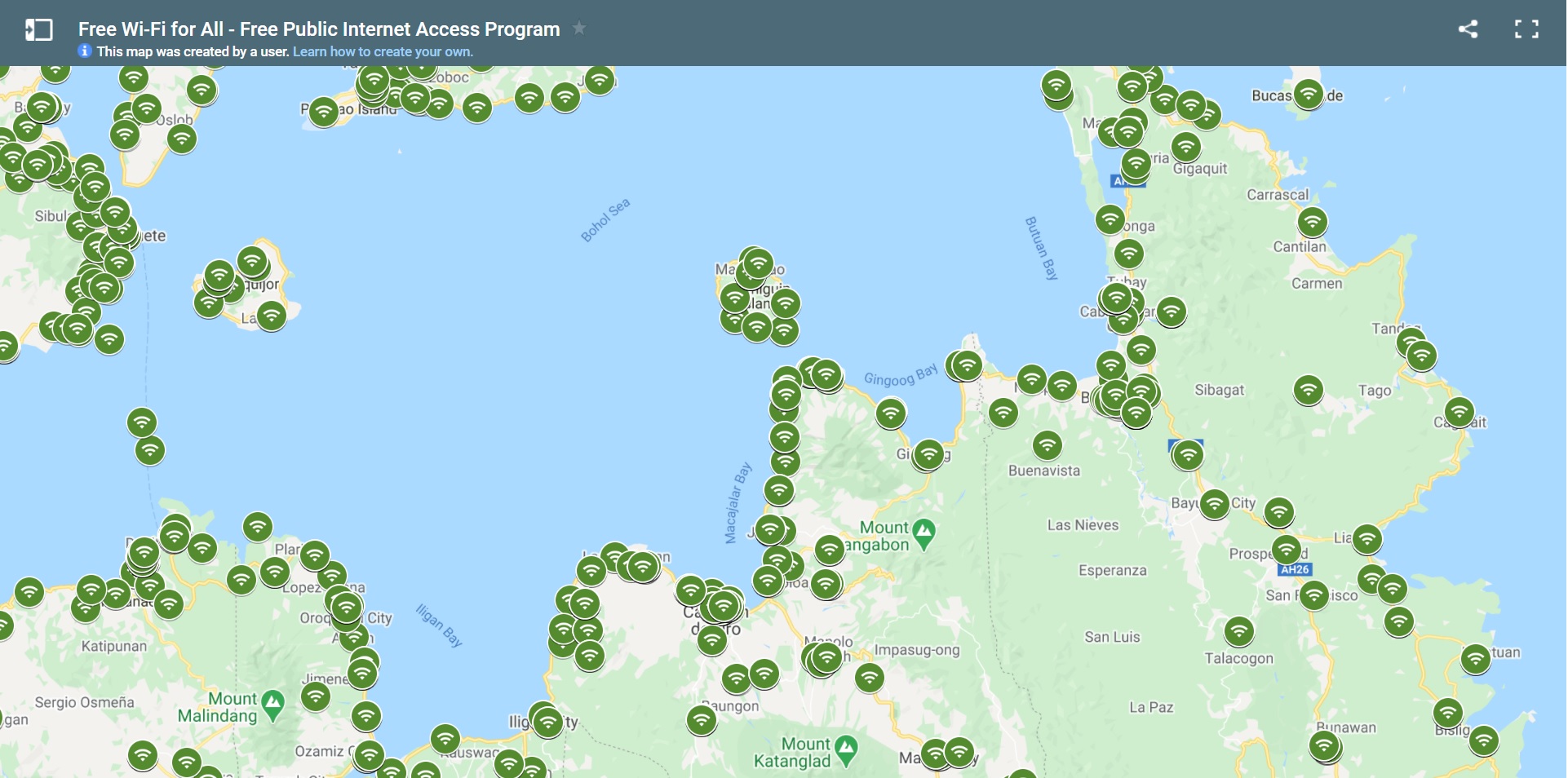
Task: Click the Carrascal place label
Action: pos(1278,195)
